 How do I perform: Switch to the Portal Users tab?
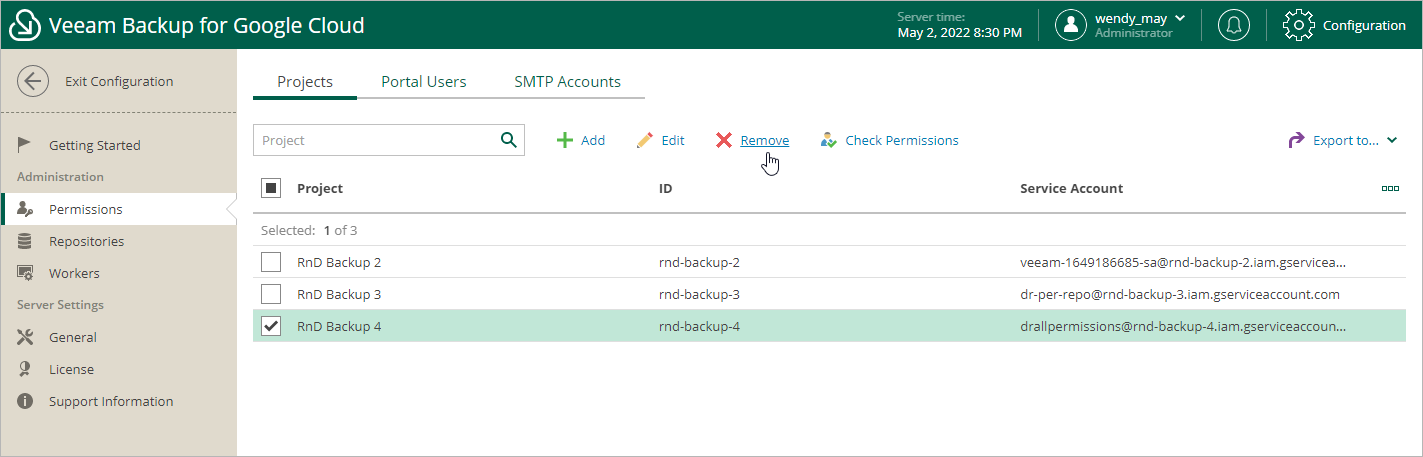(x=424, y=82)
